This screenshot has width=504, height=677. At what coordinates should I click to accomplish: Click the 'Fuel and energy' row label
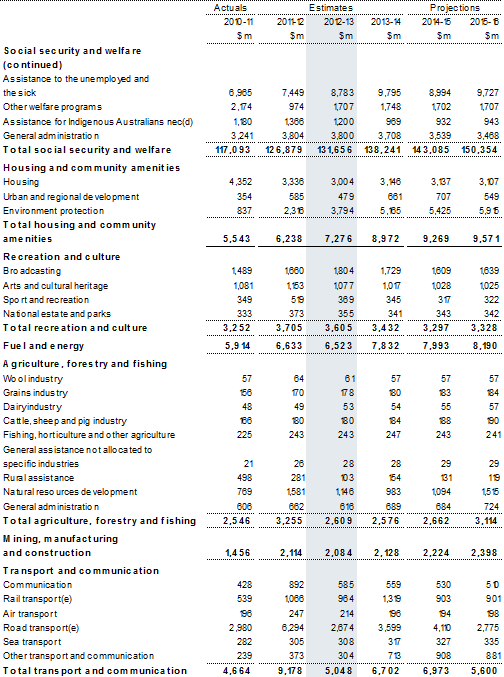pyautogui.click(x=43, y=346)
